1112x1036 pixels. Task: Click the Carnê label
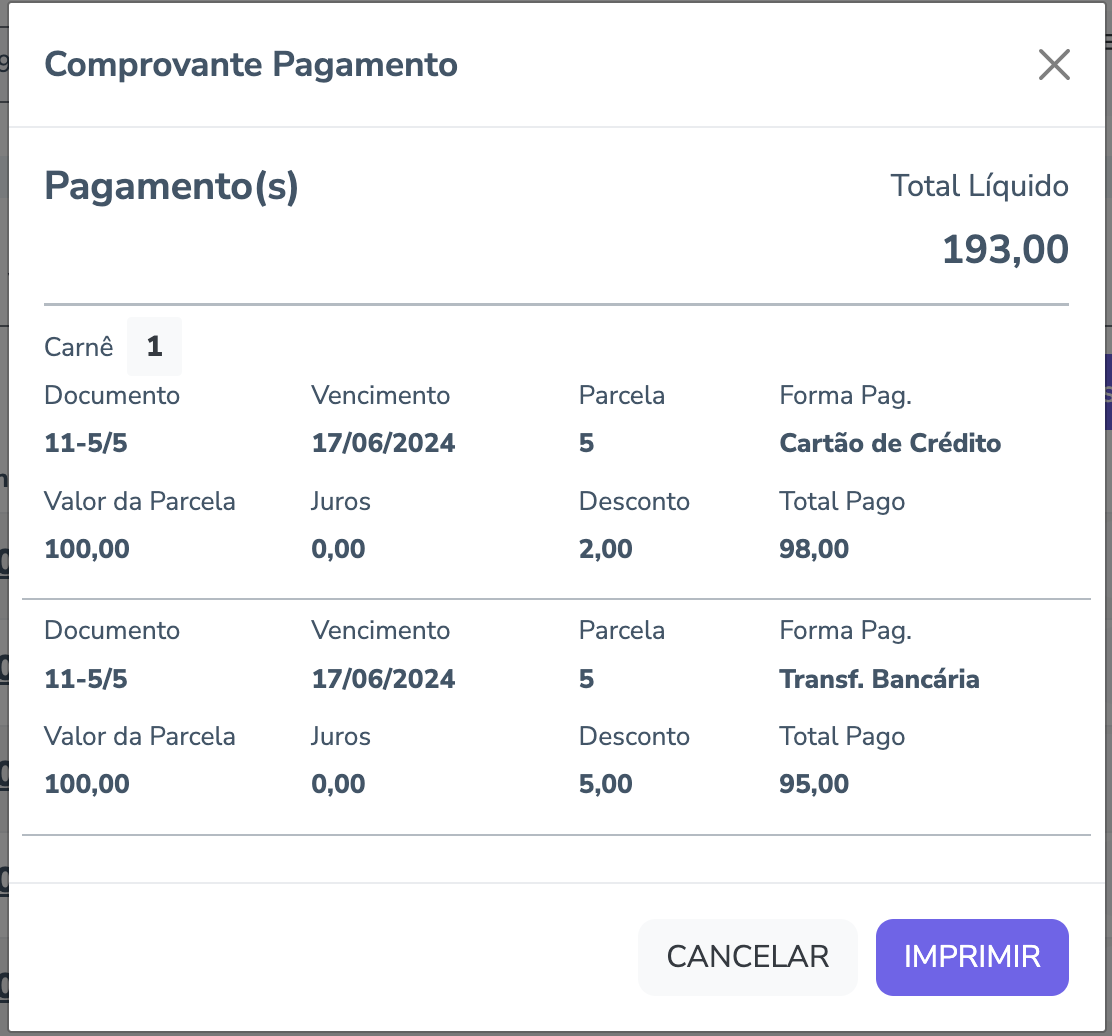click(79, 348)
